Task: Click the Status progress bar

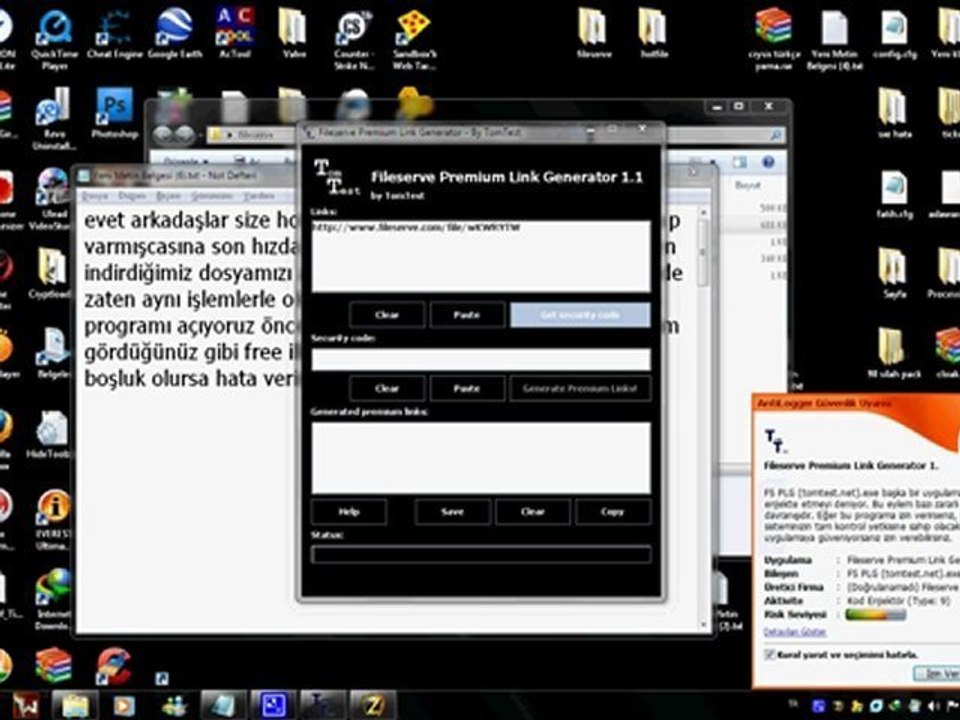Action: coord(481,555)
